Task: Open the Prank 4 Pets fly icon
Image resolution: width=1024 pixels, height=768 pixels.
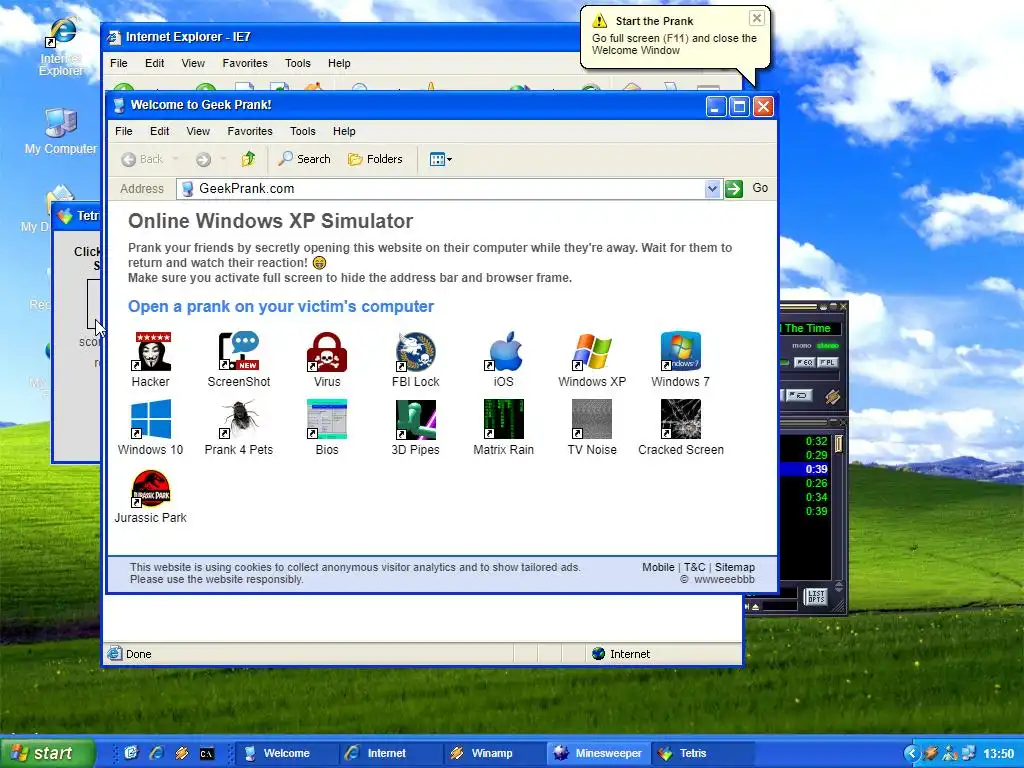Action: [x=239, y=427]
